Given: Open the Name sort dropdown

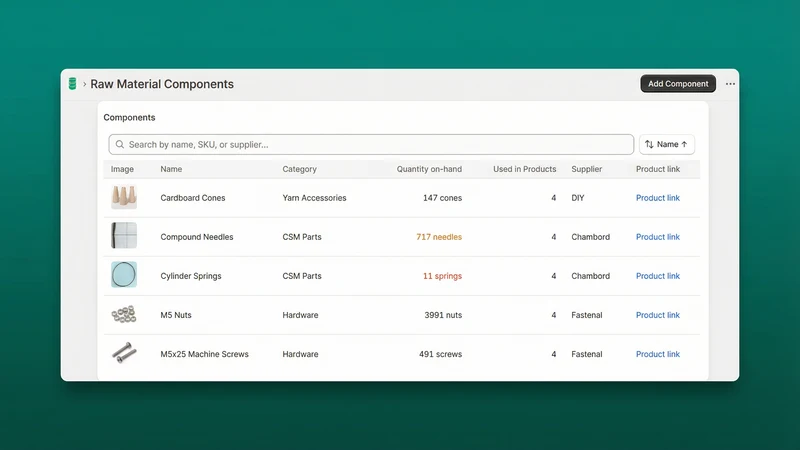Looking at the screenshot, I should [x=666, y=144].
